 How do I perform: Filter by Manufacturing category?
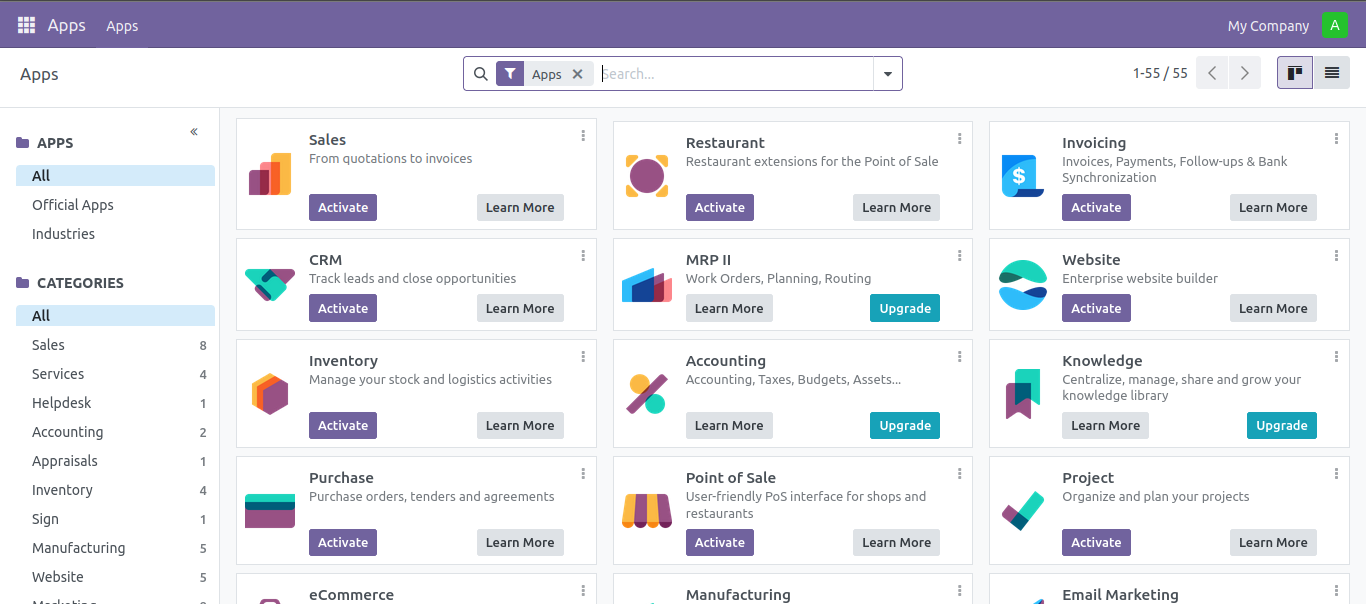[115, 548]
